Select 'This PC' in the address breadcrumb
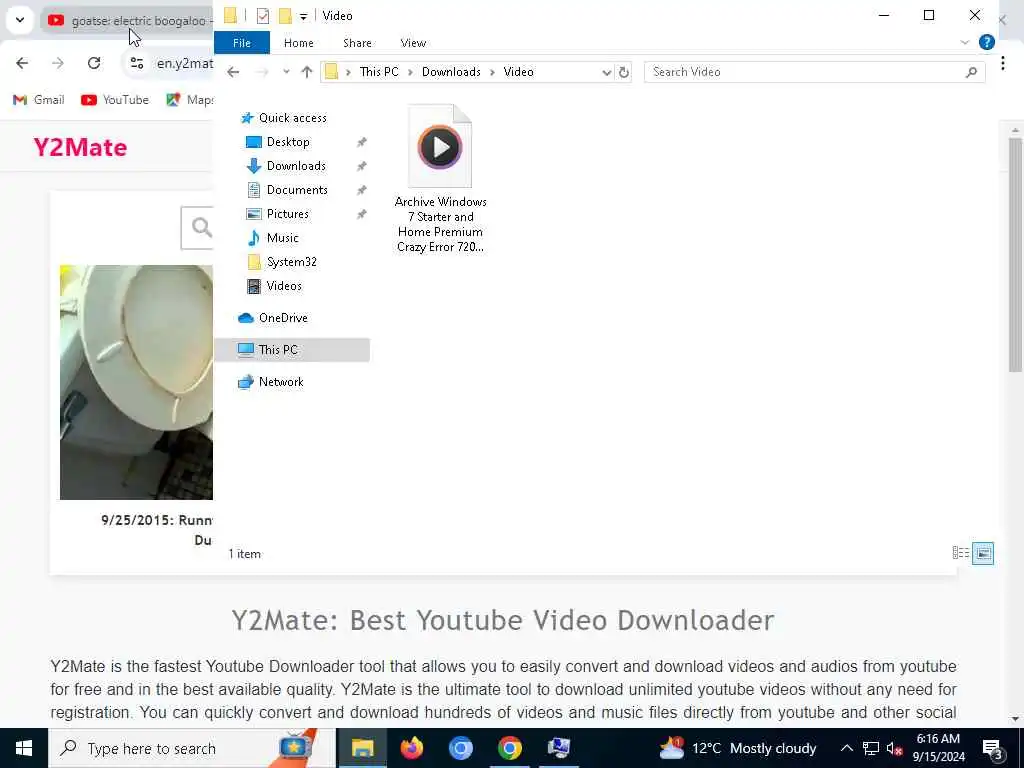Viewport: 1024px width, 768px height. tap(379, 72)
